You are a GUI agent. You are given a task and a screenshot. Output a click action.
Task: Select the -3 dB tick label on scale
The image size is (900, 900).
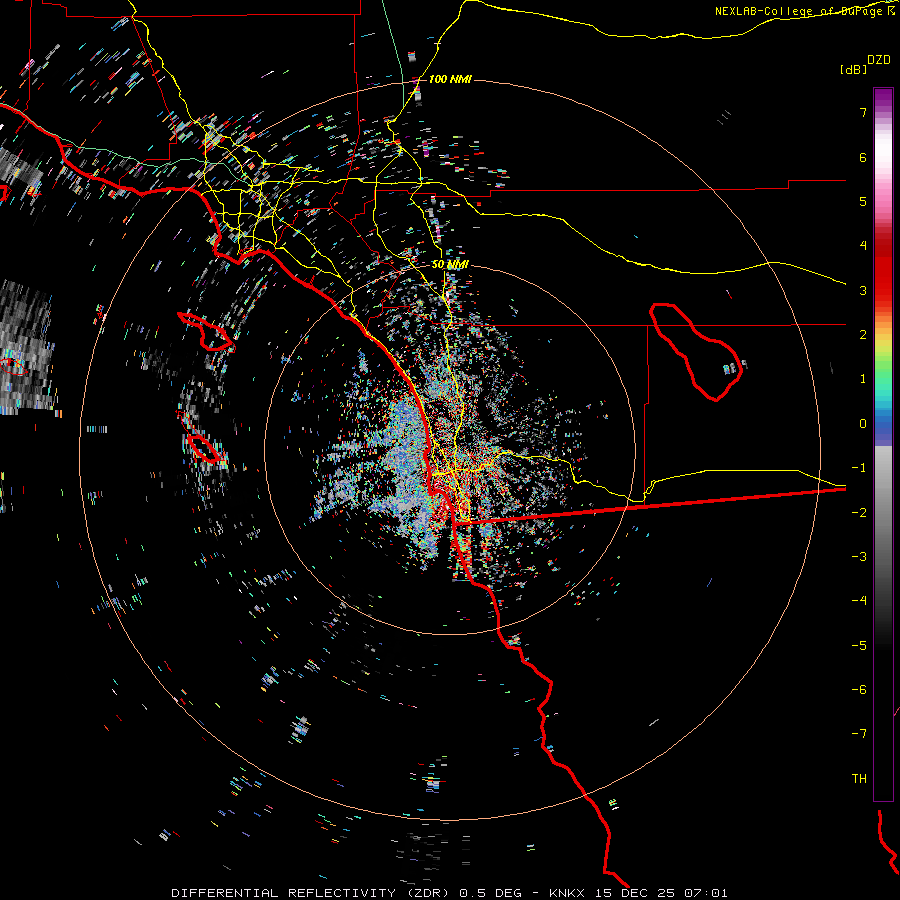pos(859,557)
